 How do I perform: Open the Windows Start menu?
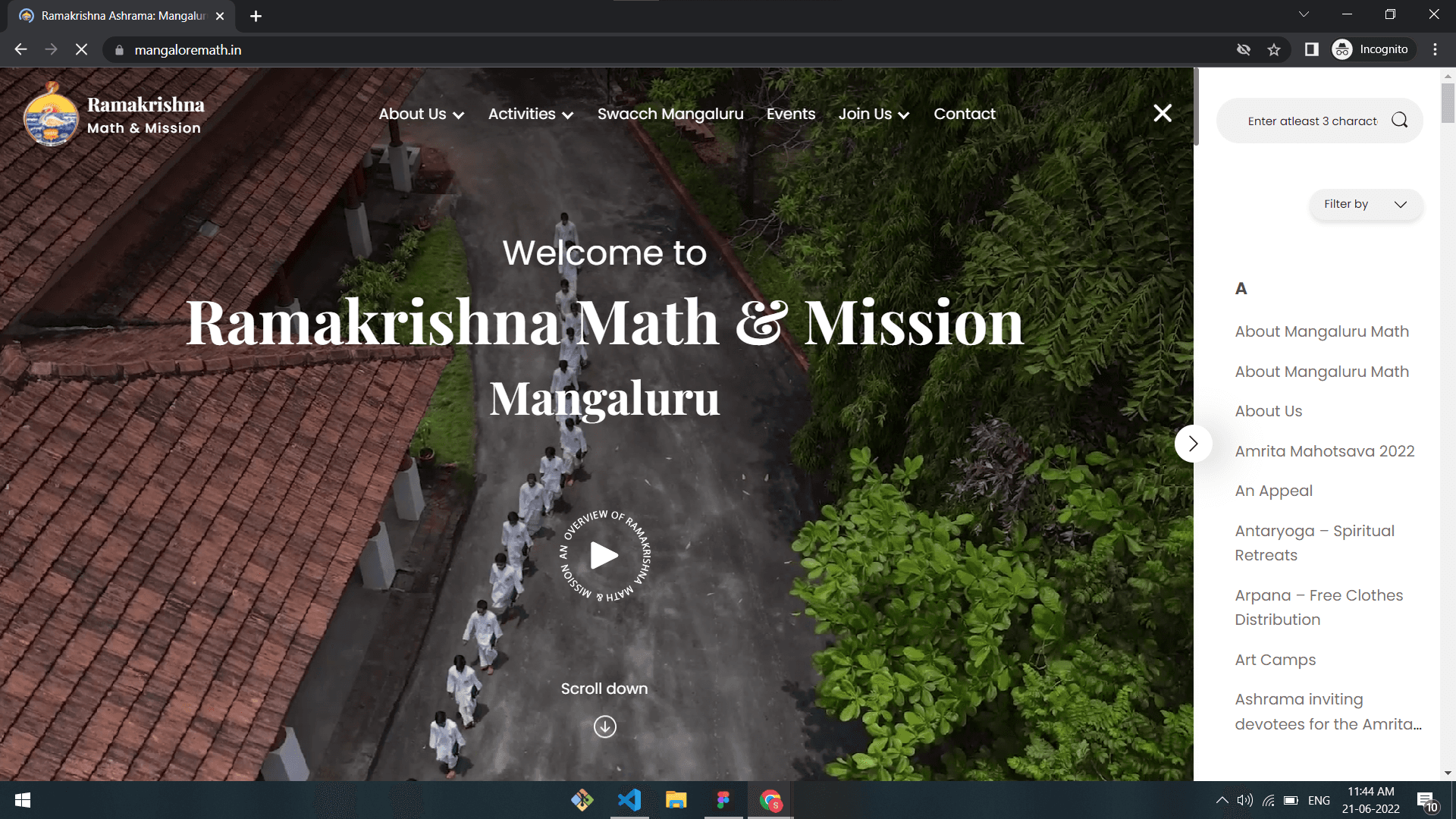click(x=23, y=800)
